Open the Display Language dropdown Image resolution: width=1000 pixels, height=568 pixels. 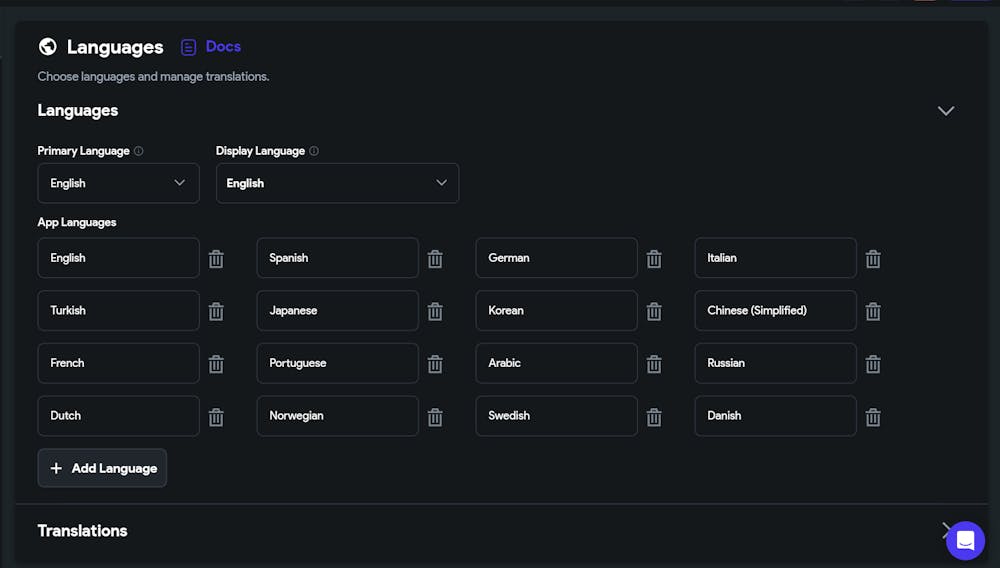click(x=337, y=183)
